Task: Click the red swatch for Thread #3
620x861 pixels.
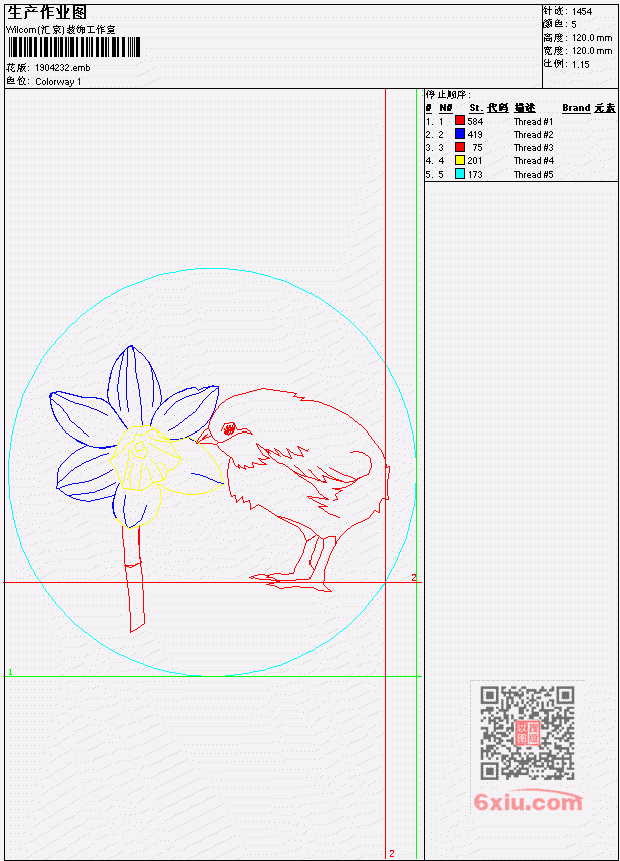Action: click(x=460, y=147)
